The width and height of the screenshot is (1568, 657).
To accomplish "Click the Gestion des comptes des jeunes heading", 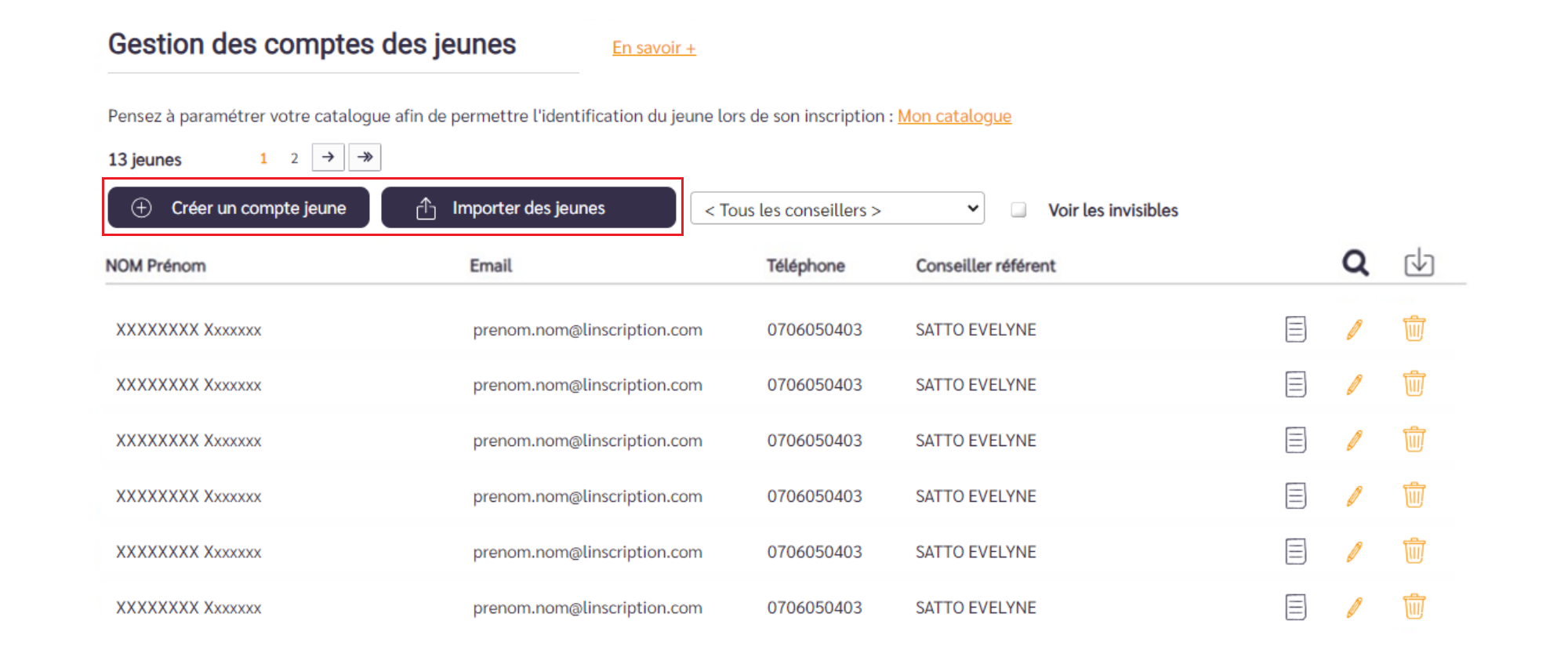I will tap(312, 45).
